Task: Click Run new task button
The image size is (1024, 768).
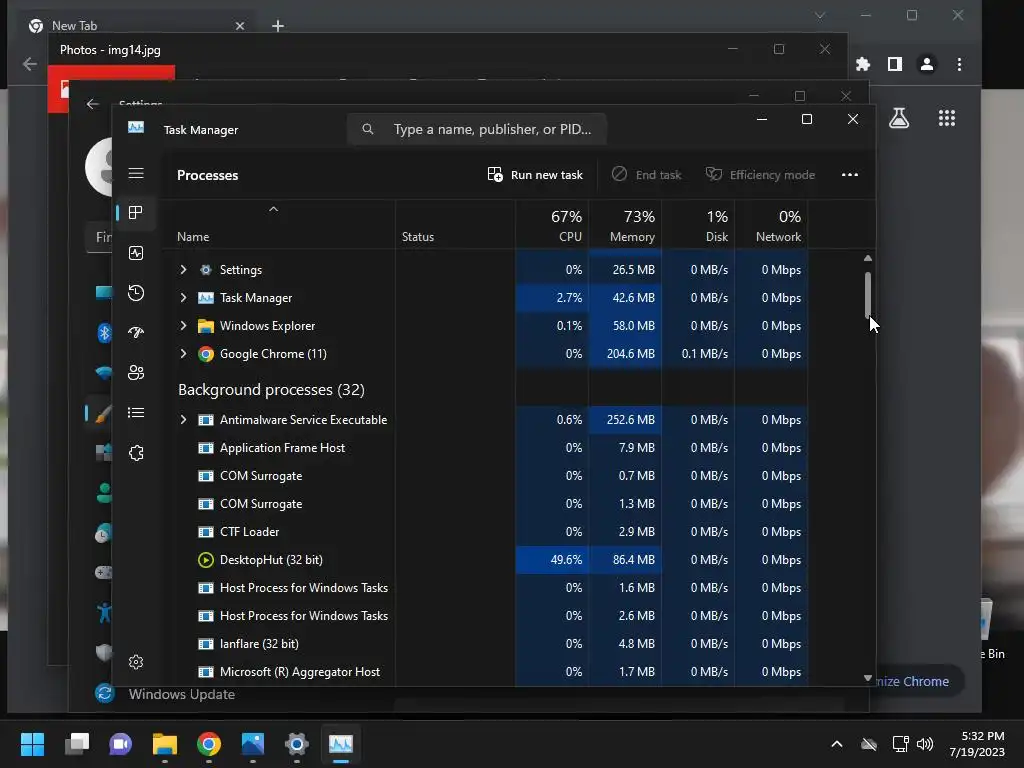Action: pyautogui.click(x=535, y=174)
